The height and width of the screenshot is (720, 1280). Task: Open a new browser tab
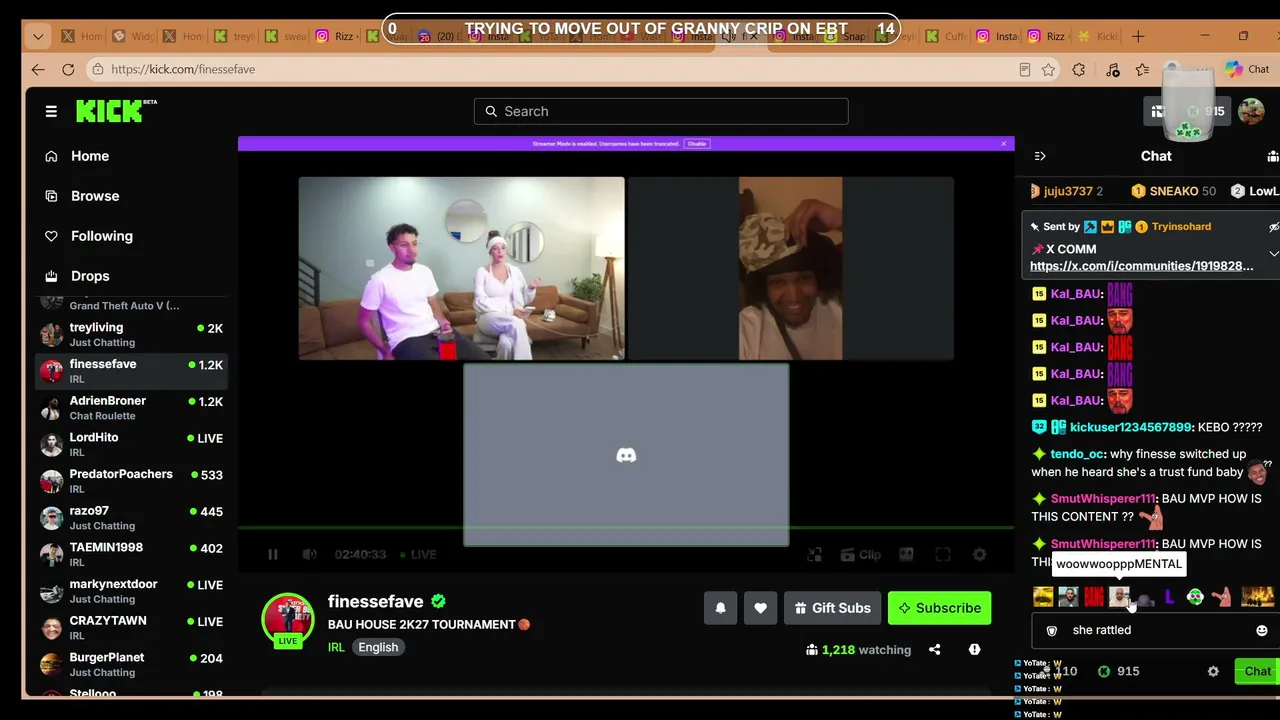(x=1137, y=36)
